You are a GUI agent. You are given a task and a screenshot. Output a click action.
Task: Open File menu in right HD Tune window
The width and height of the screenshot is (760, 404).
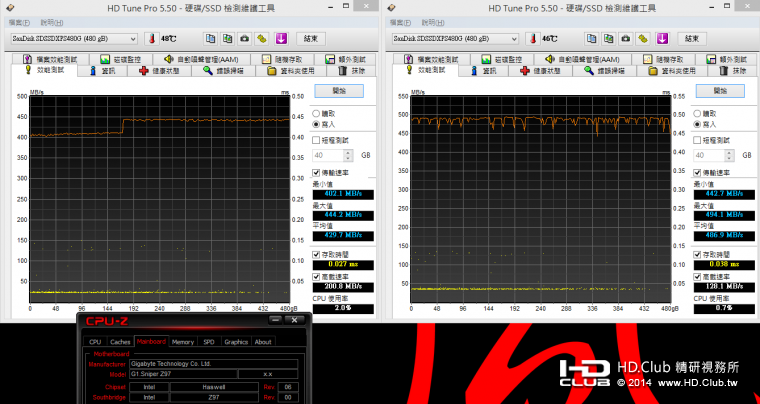(400, 23)
